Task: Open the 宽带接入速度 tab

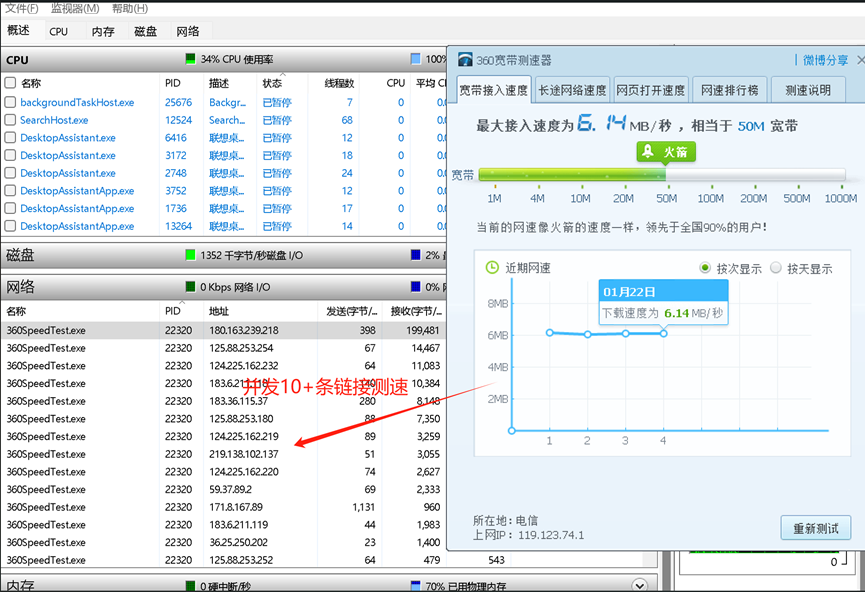Action: point(494,90)
